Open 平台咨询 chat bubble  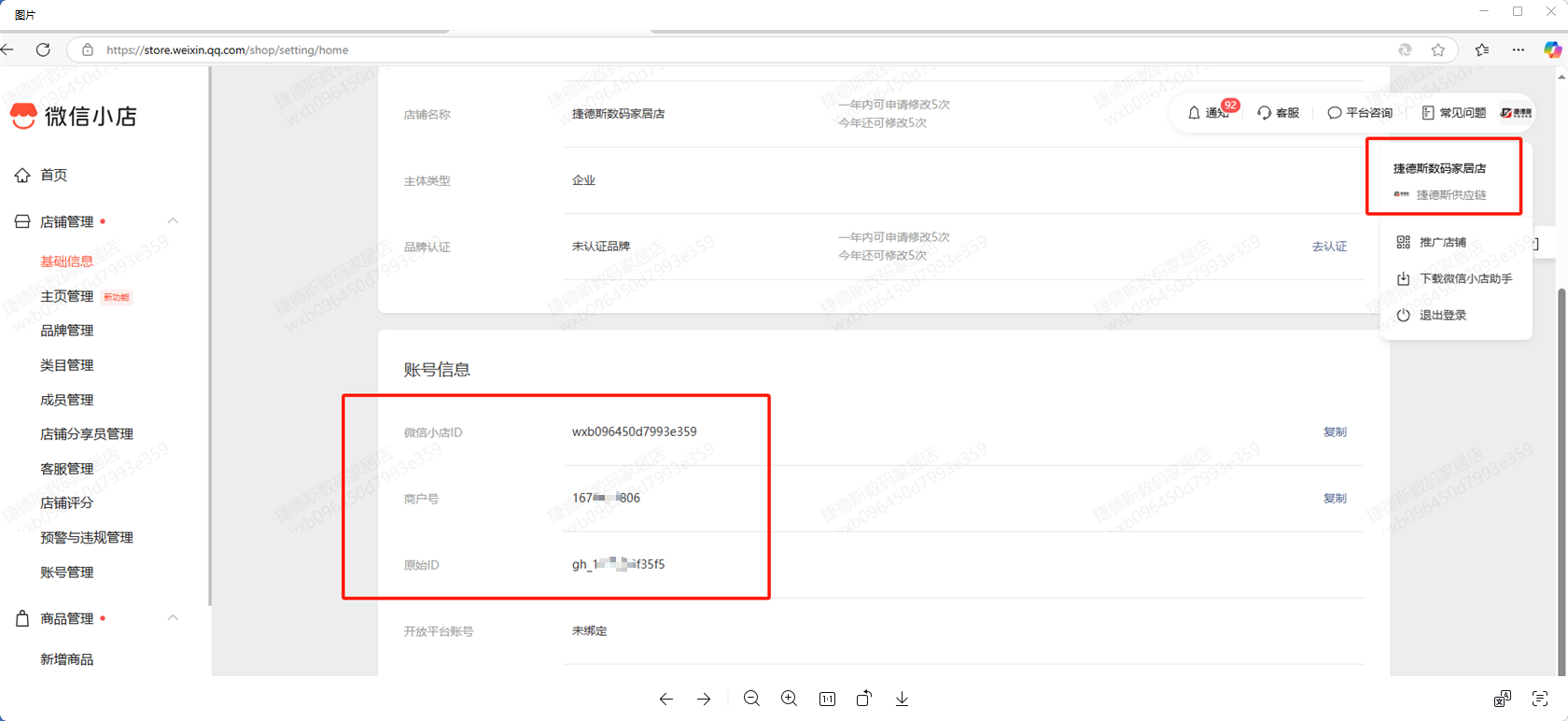1360,113
